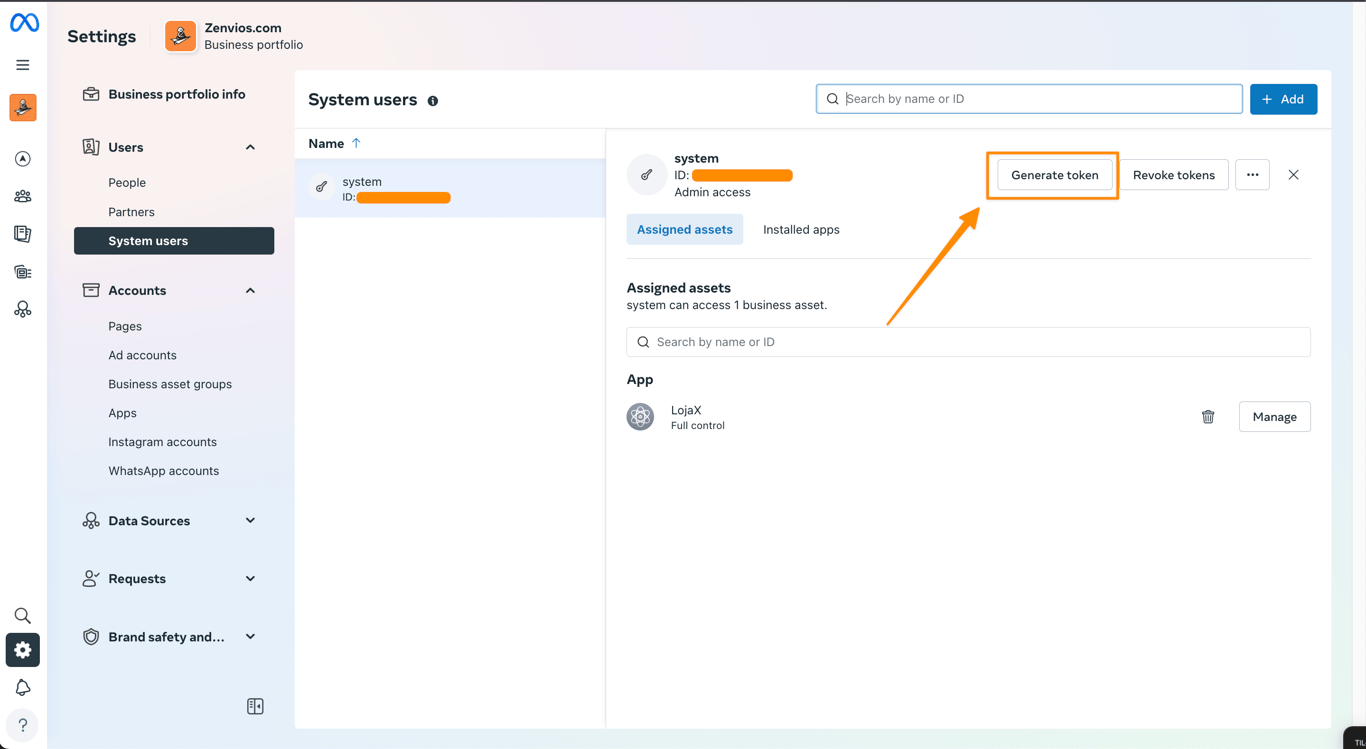The height and width of the screenshot is (749, 1366).
Task: Click the system user key avatar in details
Action: (x=647, y=175)
